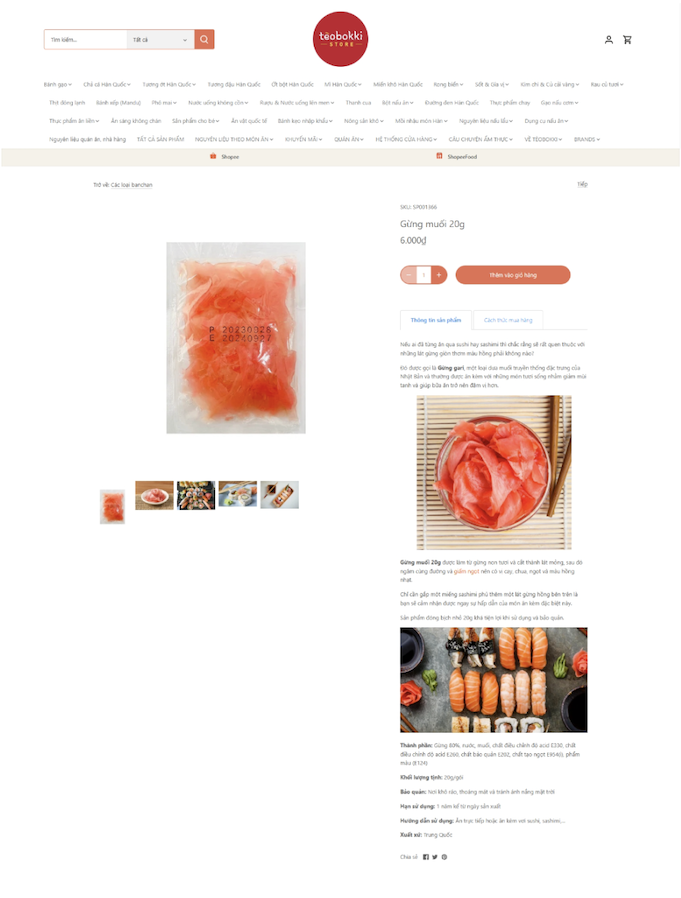Viewport: 681px width, 898px height.
Task: Share product on Facebook
Action: [x=426, y=857]
